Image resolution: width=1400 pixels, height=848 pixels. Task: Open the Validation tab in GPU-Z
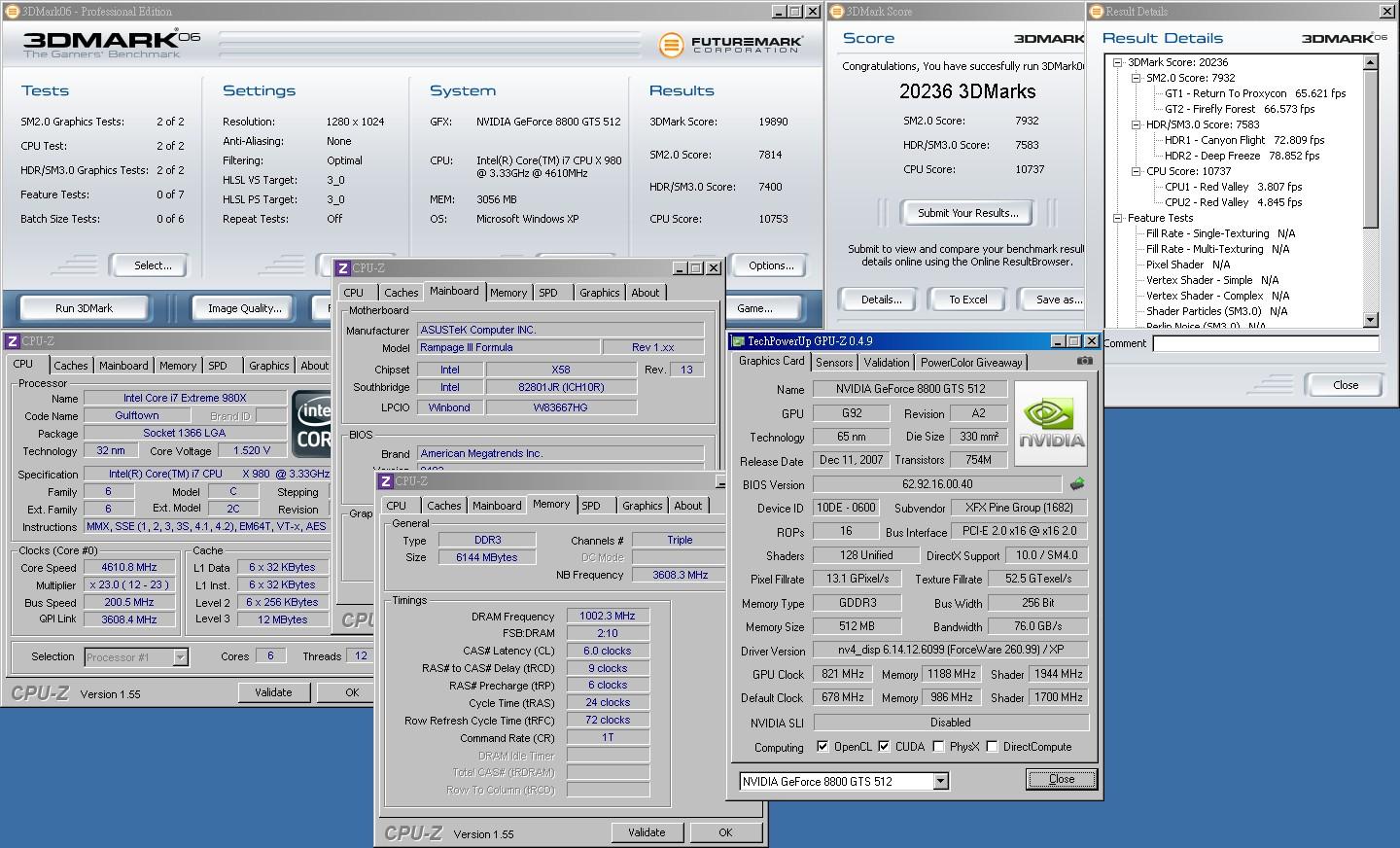[x=887, y=362]
